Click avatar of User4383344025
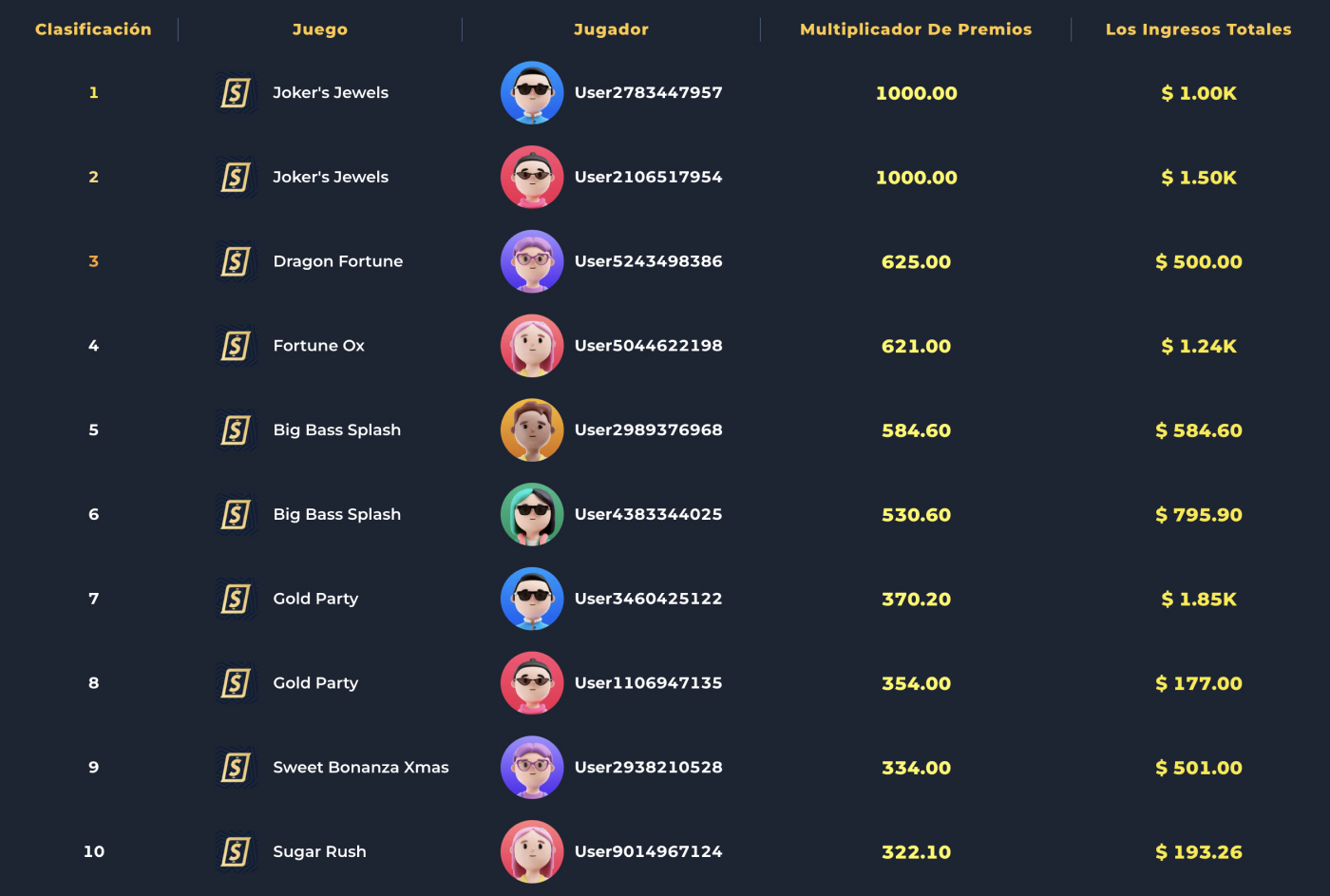Screen dimensions: 1330x896 click(532, 514)
